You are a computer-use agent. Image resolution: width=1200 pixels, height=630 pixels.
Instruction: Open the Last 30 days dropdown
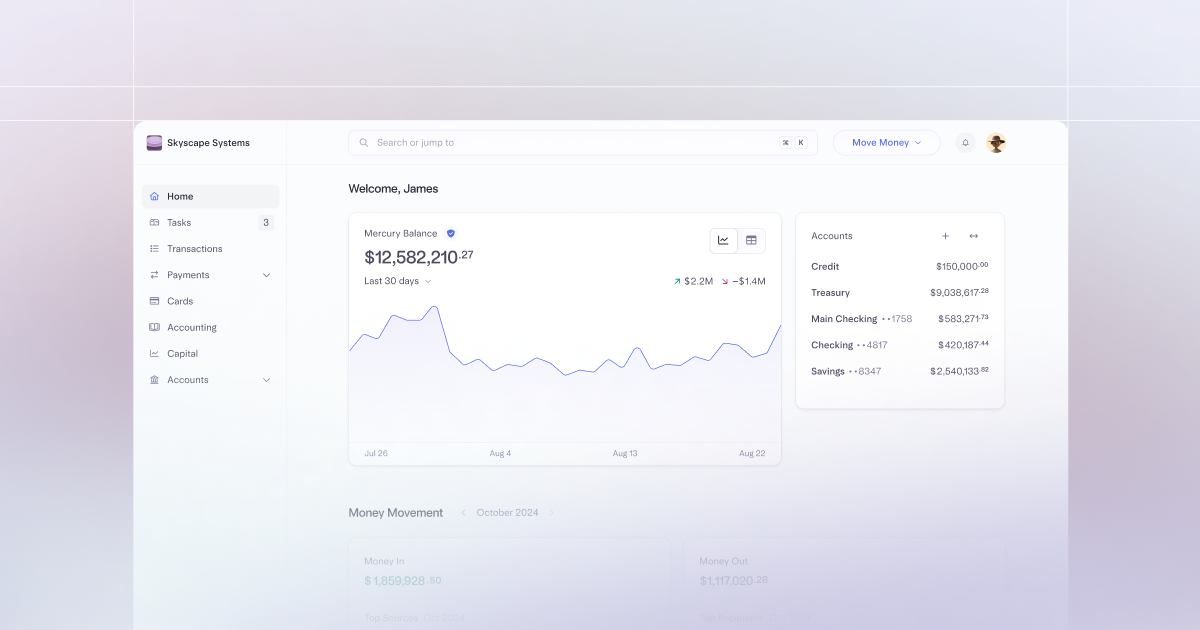tap(398, 281)
